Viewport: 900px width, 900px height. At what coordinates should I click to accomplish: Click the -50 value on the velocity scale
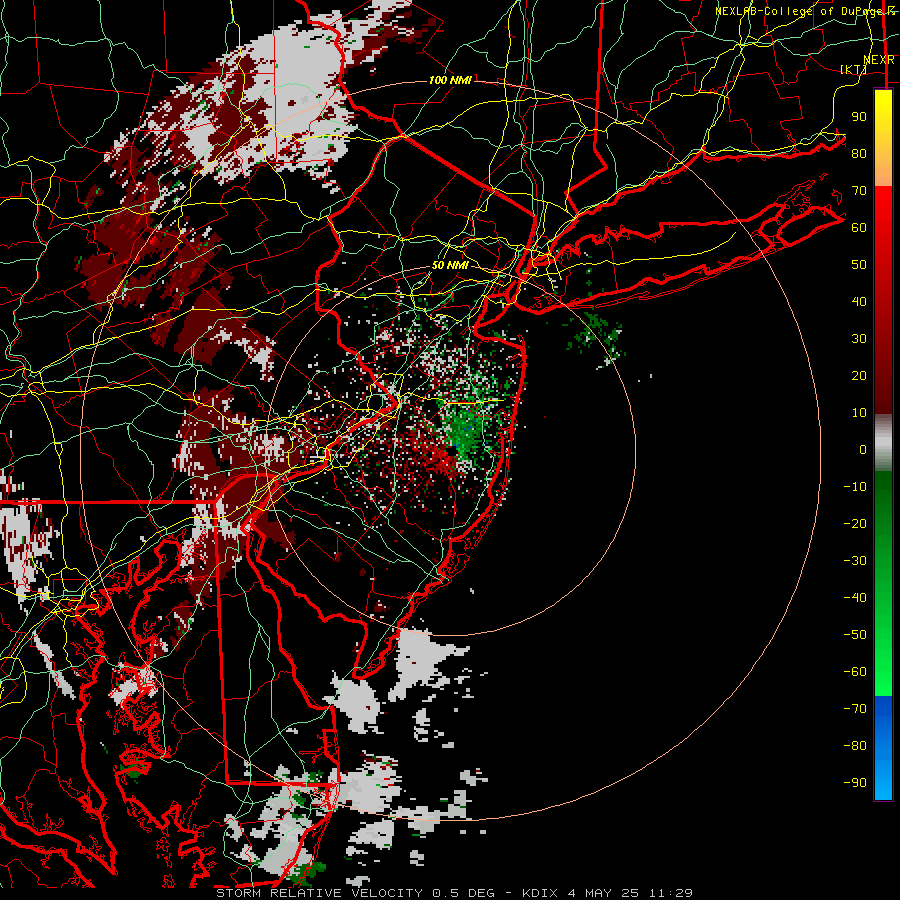click(x=855, y=635)
